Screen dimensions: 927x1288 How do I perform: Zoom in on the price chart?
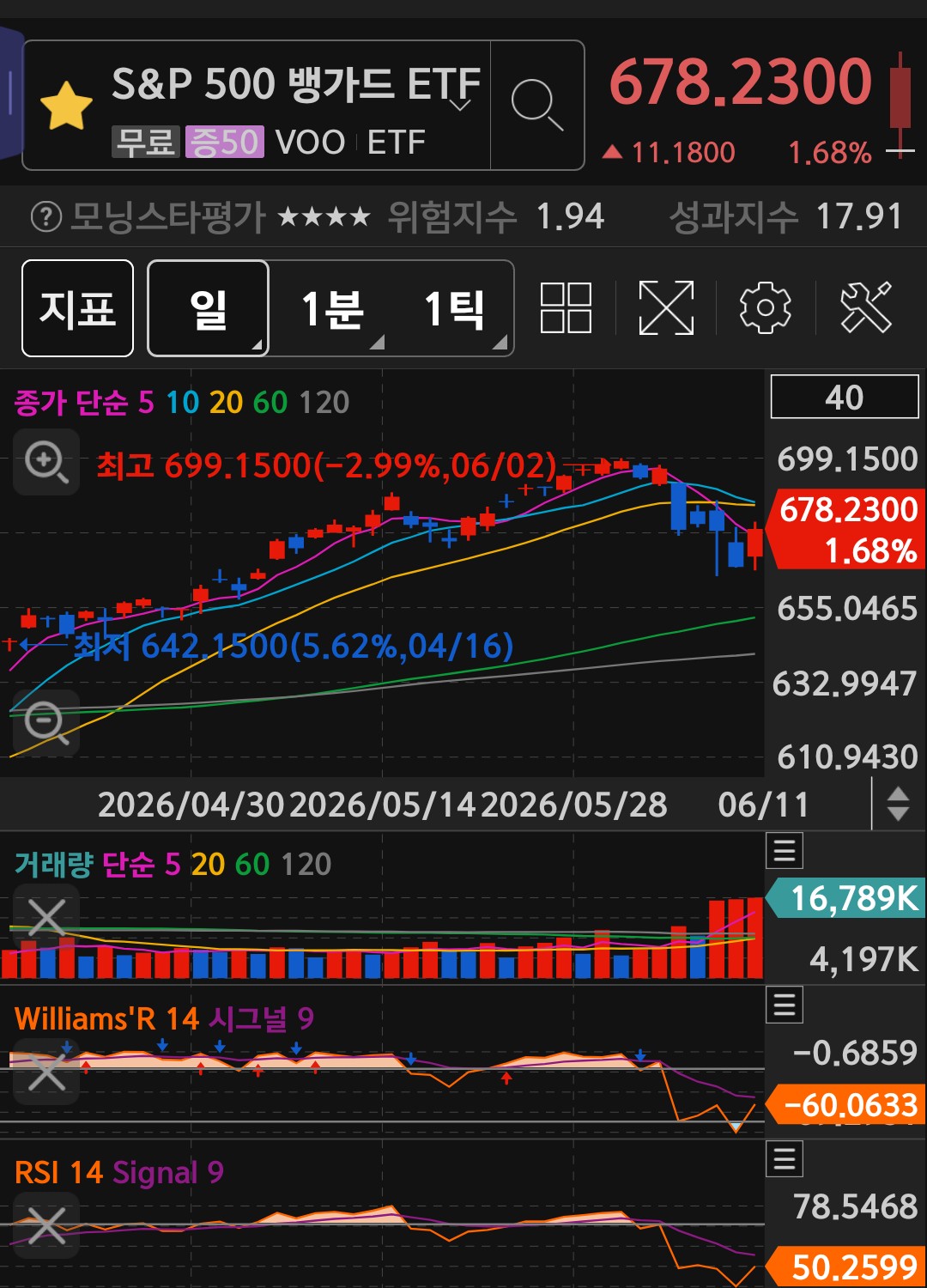tap(46, 463)
